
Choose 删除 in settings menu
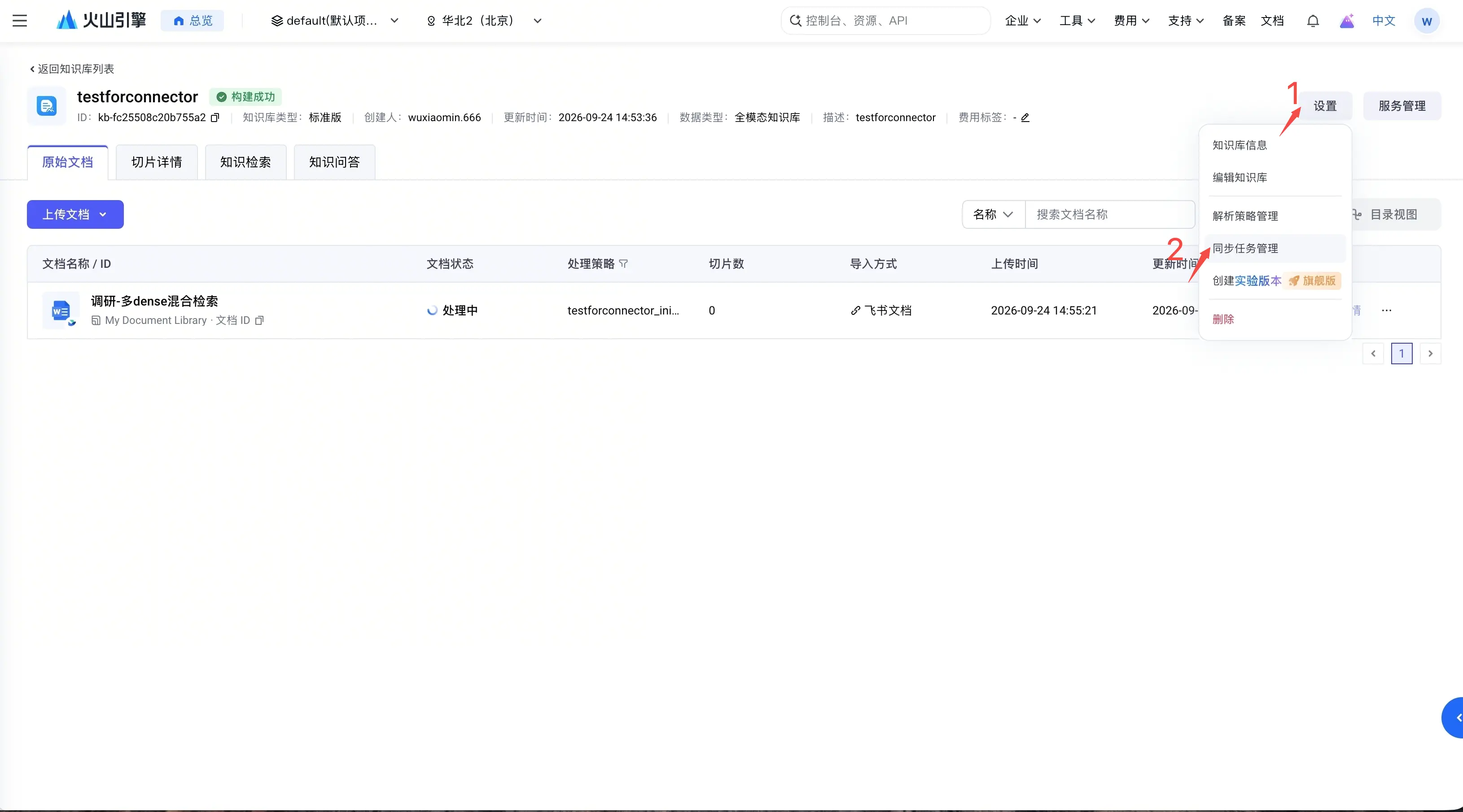(1275, 320)
